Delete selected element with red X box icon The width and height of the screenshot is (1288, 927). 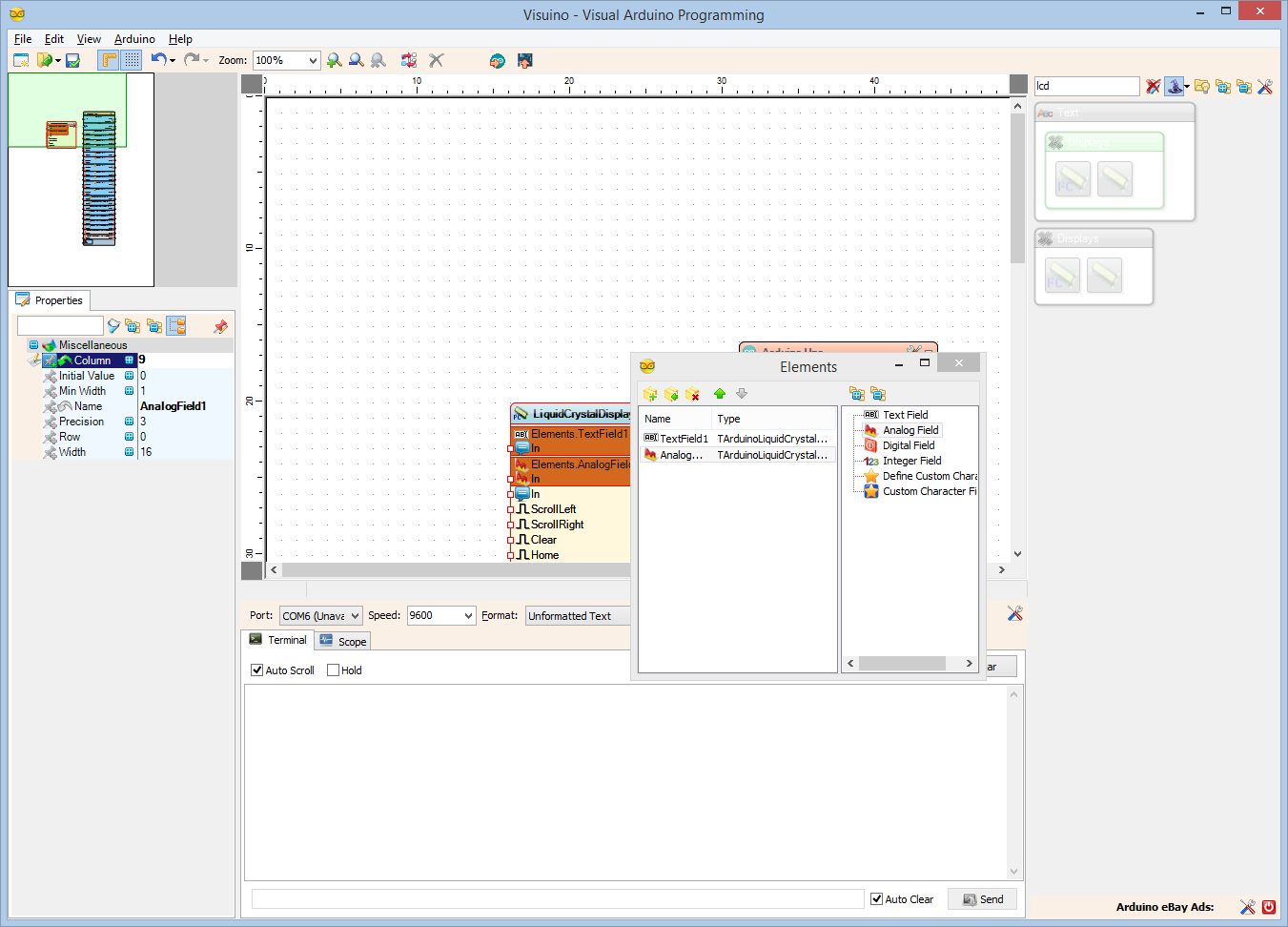click(x=693, y=394)
